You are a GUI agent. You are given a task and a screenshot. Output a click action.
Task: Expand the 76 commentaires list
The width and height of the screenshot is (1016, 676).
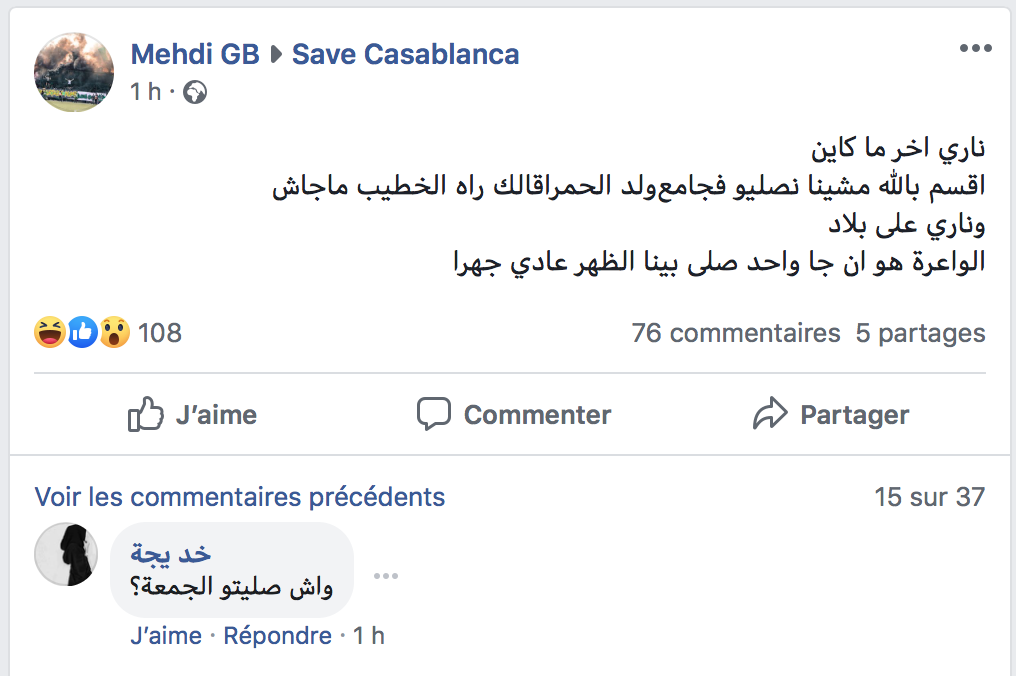pos(735,333)
